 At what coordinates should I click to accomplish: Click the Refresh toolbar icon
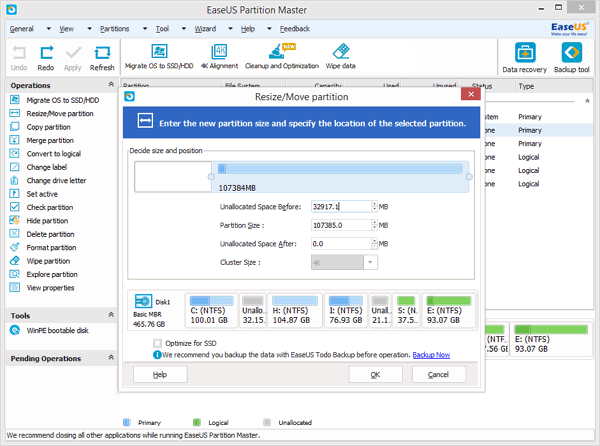coord(102,57)
